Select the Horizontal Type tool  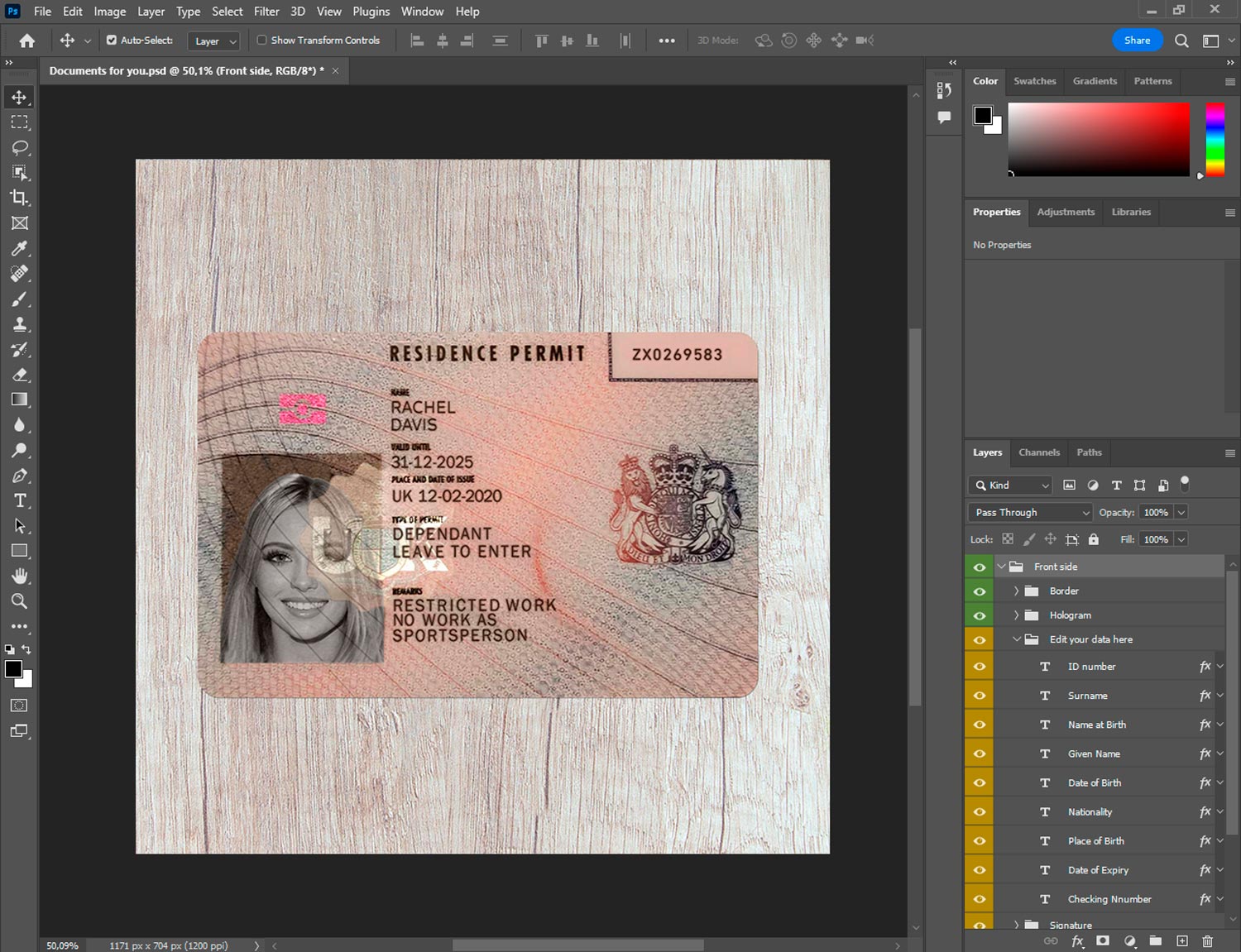20,500
